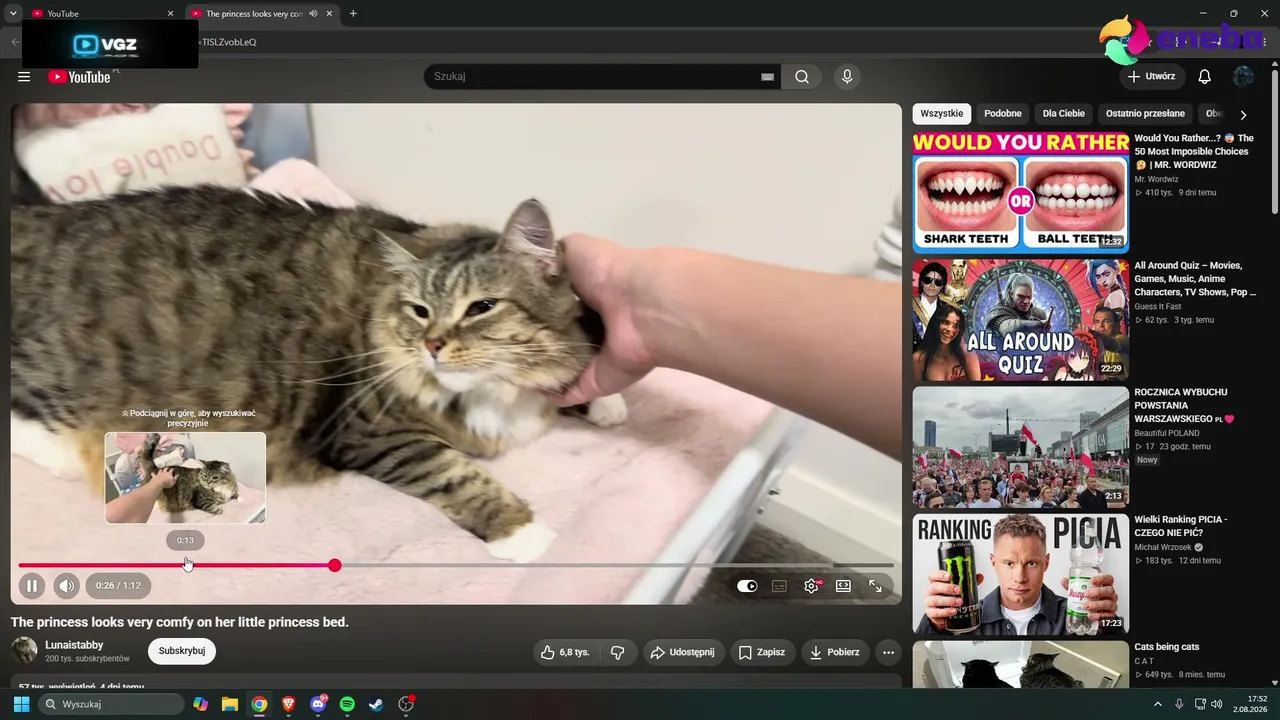Image resolution: width=1280 pixels, height=720 pixels.
Task: Start voice search with the microphone
Action: pyautogui.click(x=847, y=77)
